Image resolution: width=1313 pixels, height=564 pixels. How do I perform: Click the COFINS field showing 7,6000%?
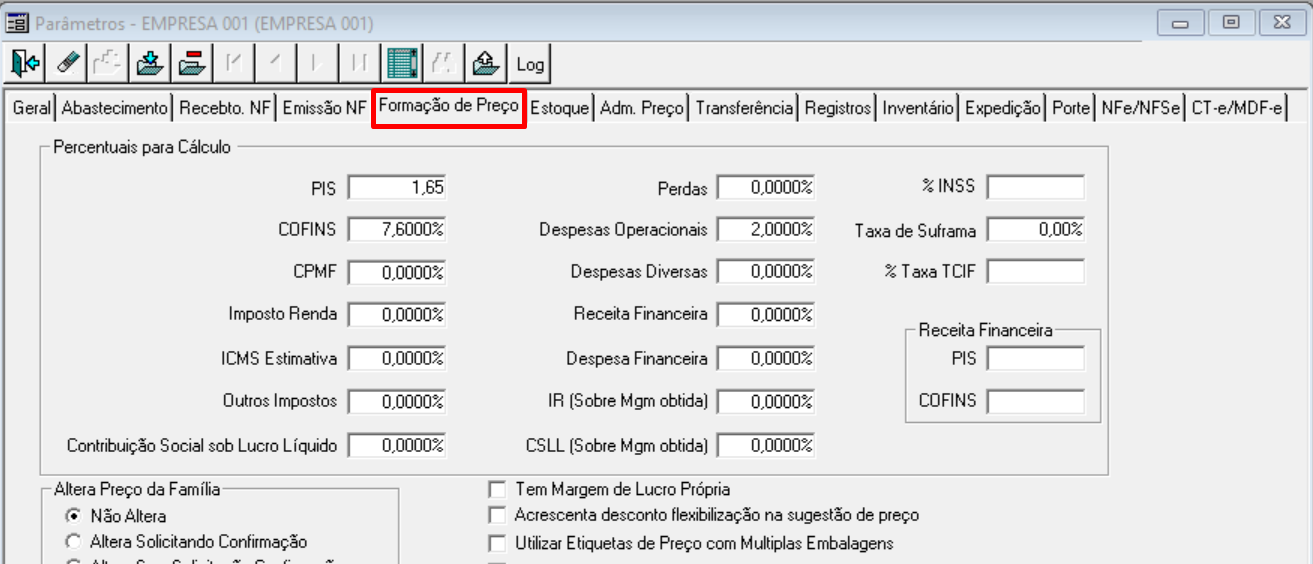coord(397,230)
